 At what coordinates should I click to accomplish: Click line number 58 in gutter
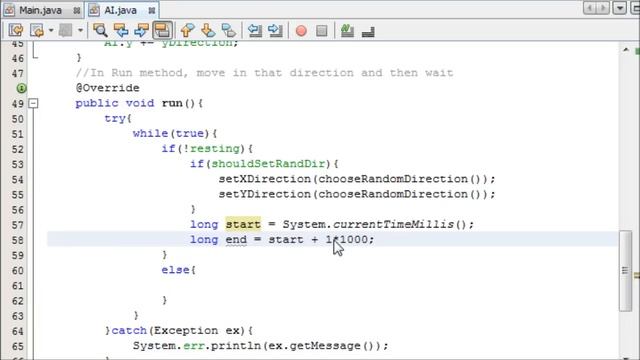point(18,240)
